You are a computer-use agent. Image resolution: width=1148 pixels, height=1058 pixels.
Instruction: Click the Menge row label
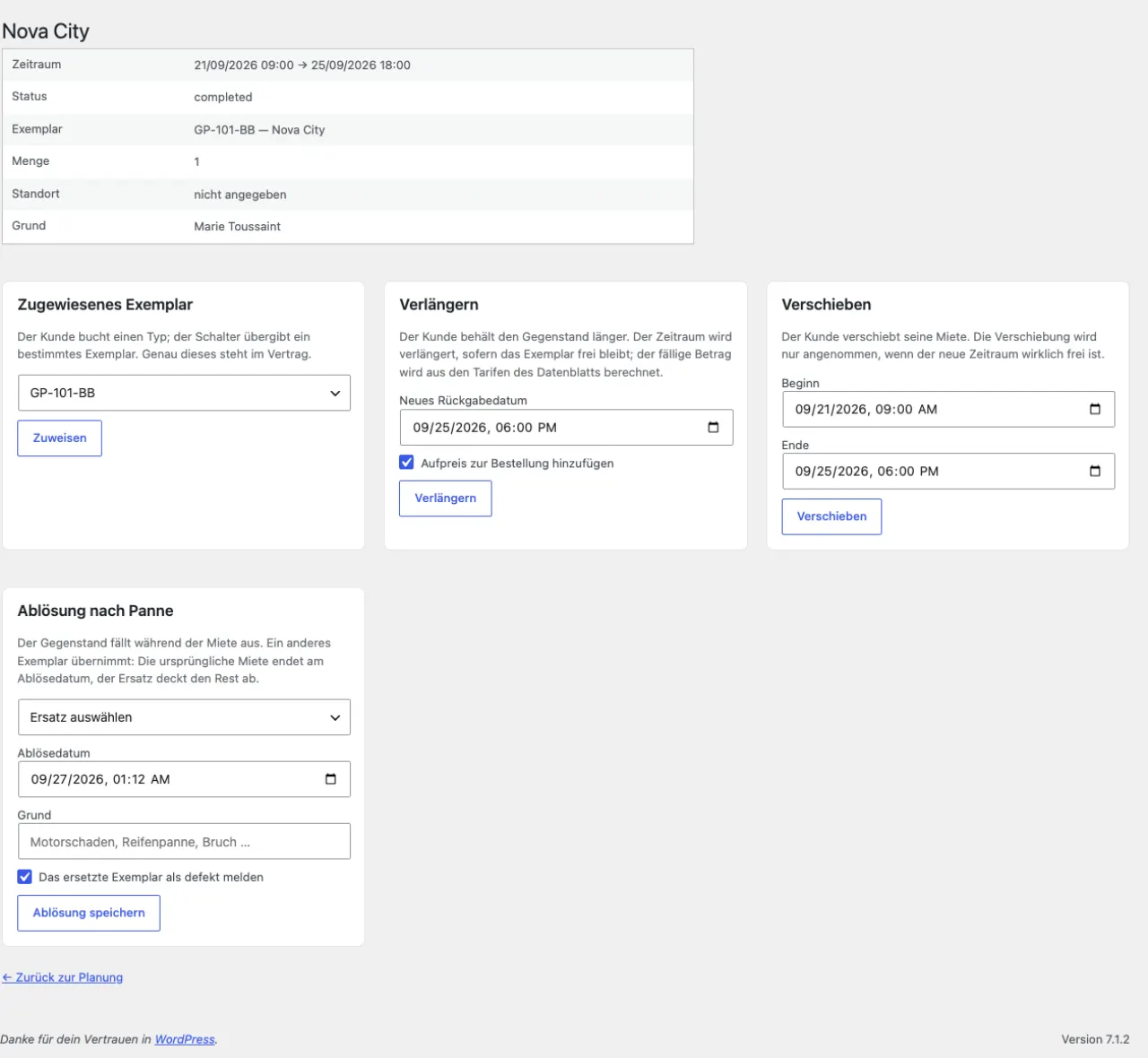[30, 160]
